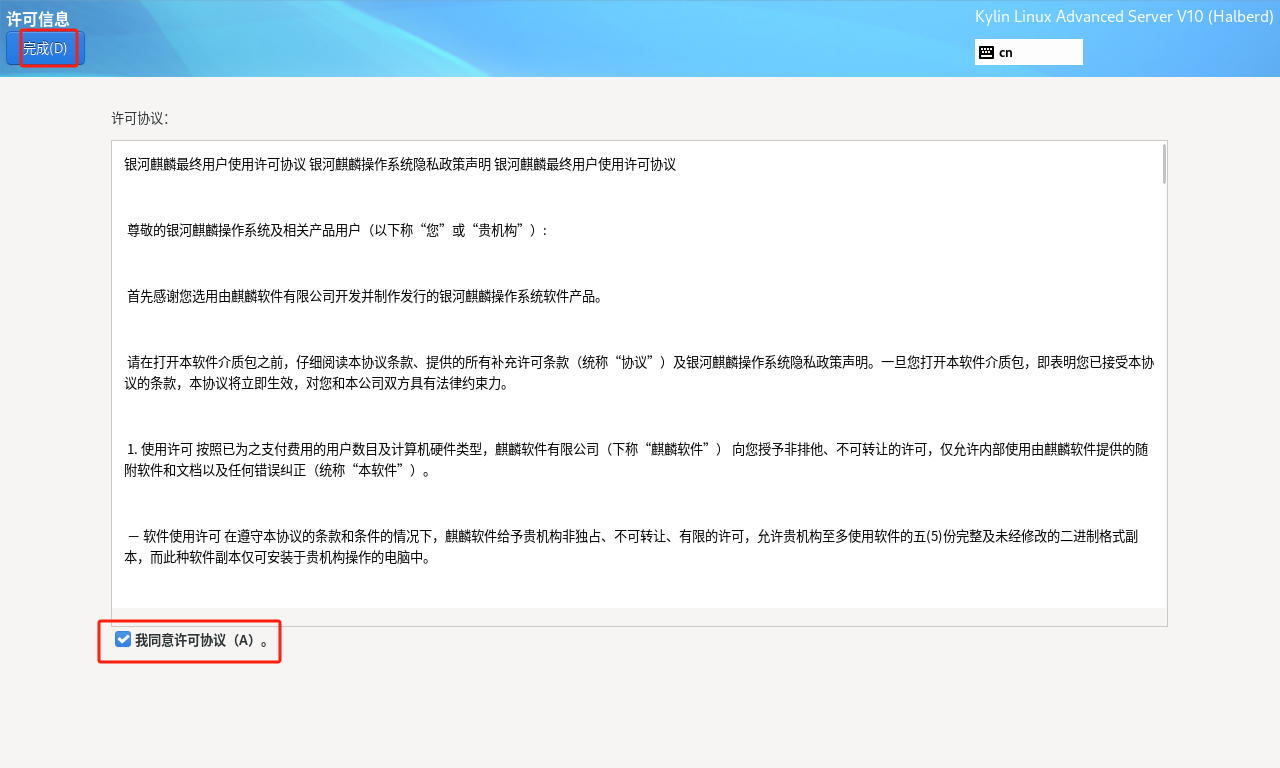Viewport: 1280px width, 768px height.
Task: Click the paragraph starting with 首先感谢您选用
Action: (x=365, y=296)
